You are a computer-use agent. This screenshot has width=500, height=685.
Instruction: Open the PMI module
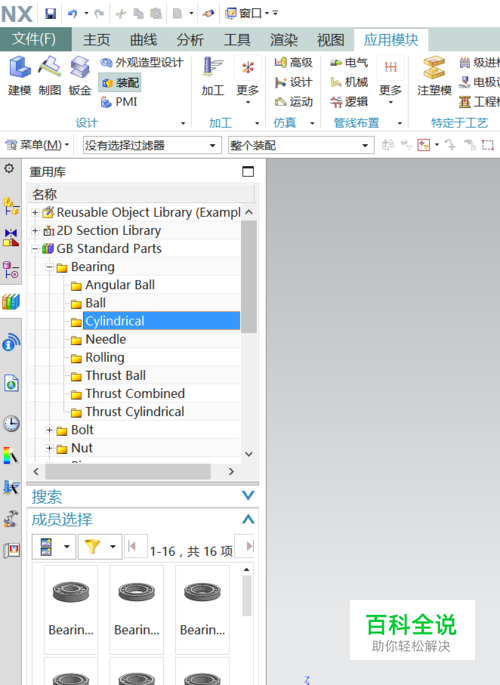pyautogui.click(x=119, y=102)
